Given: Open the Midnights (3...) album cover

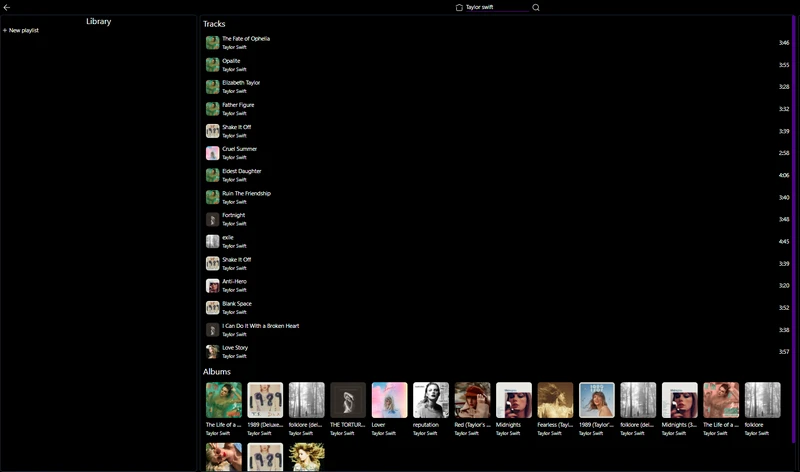Looking at the screenshot, I should 680,400.
